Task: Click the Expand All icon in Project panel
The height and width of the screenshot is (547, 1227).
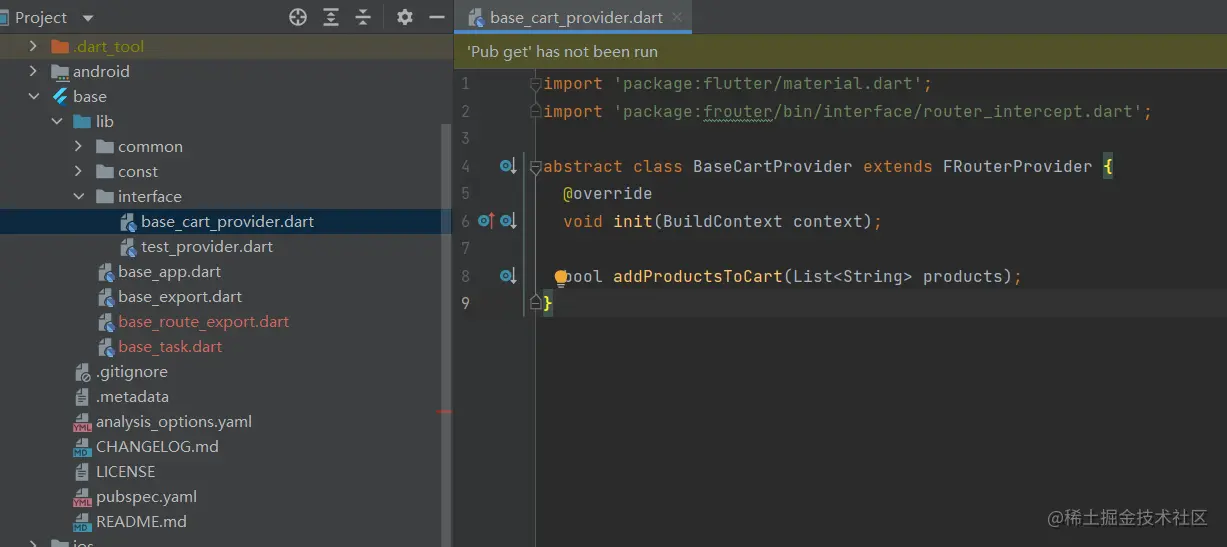Action: (331, 17)
